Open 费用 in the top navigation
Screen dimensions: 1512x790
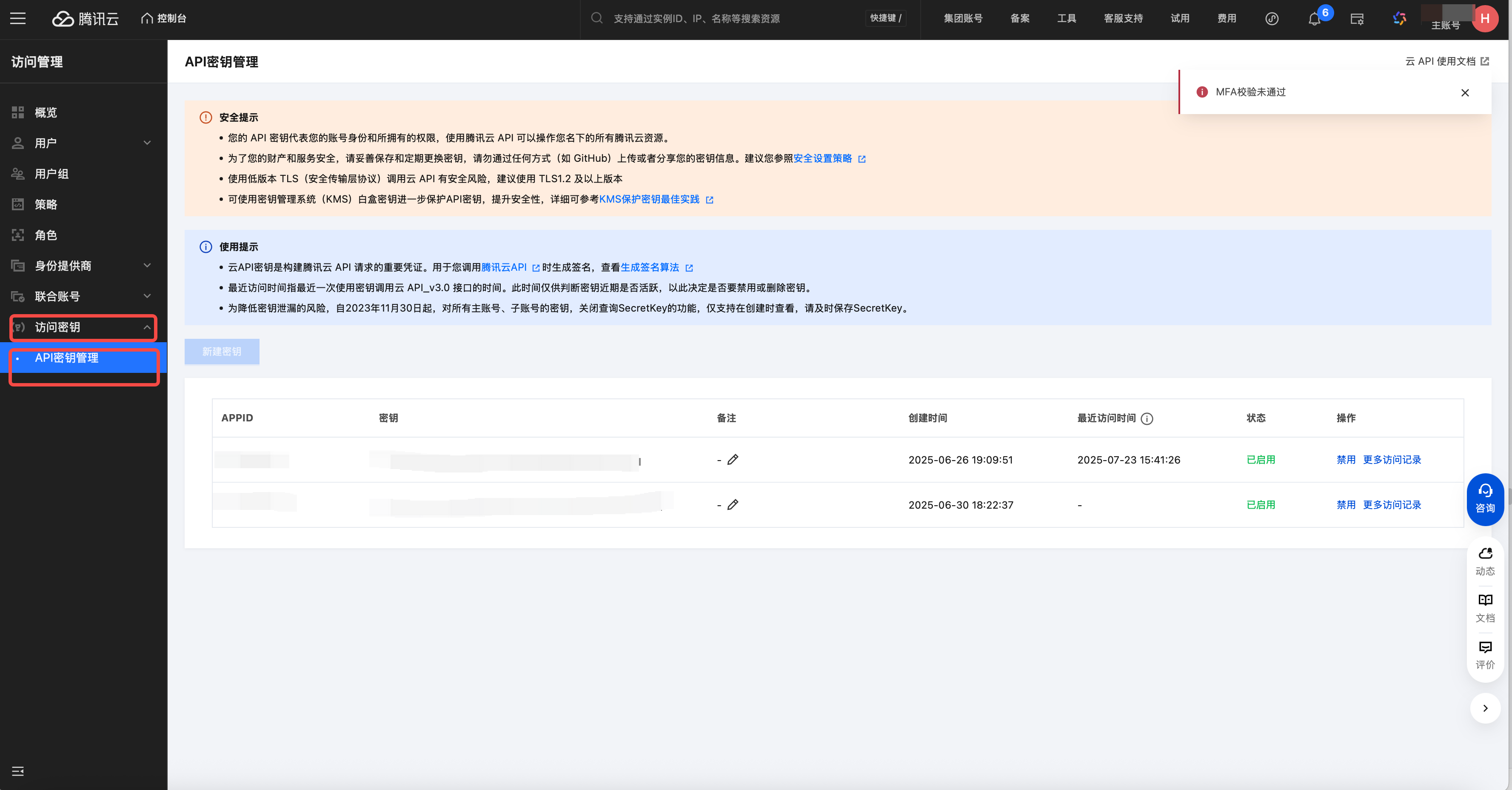[x=1226, y=18]
